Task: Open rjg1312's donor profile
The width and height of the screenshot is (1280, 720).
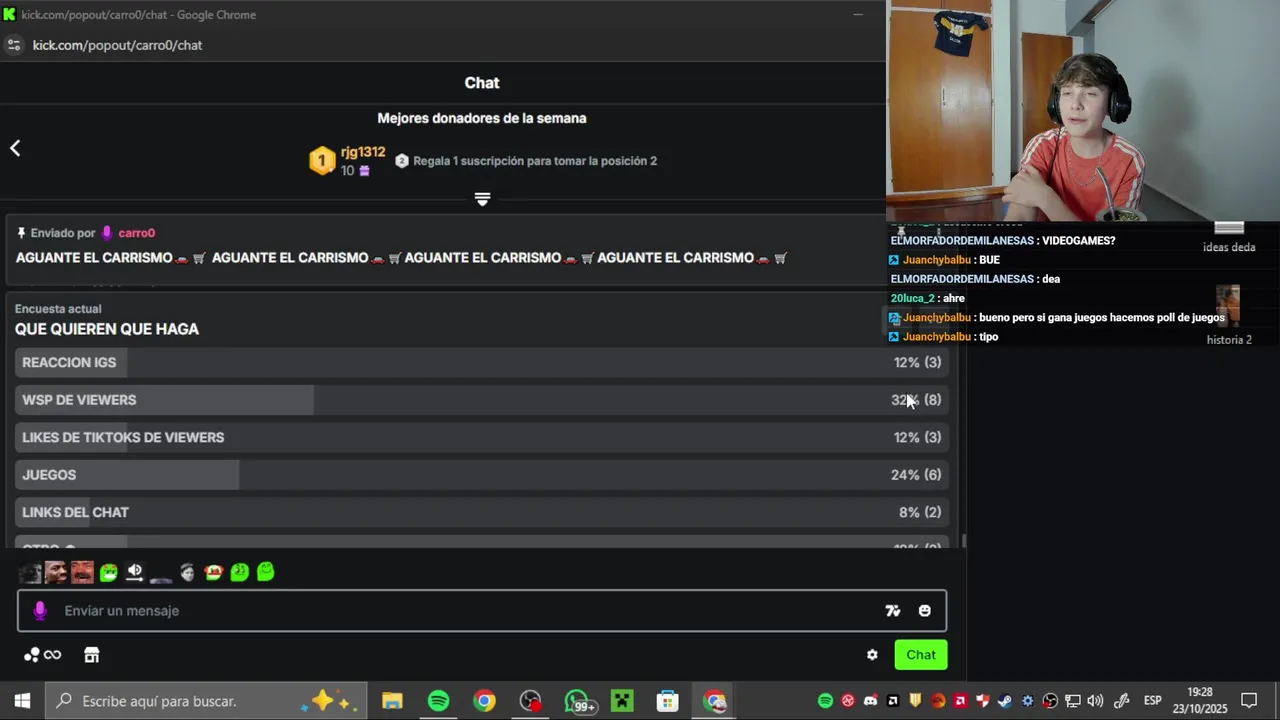Action: pos(362,152)
